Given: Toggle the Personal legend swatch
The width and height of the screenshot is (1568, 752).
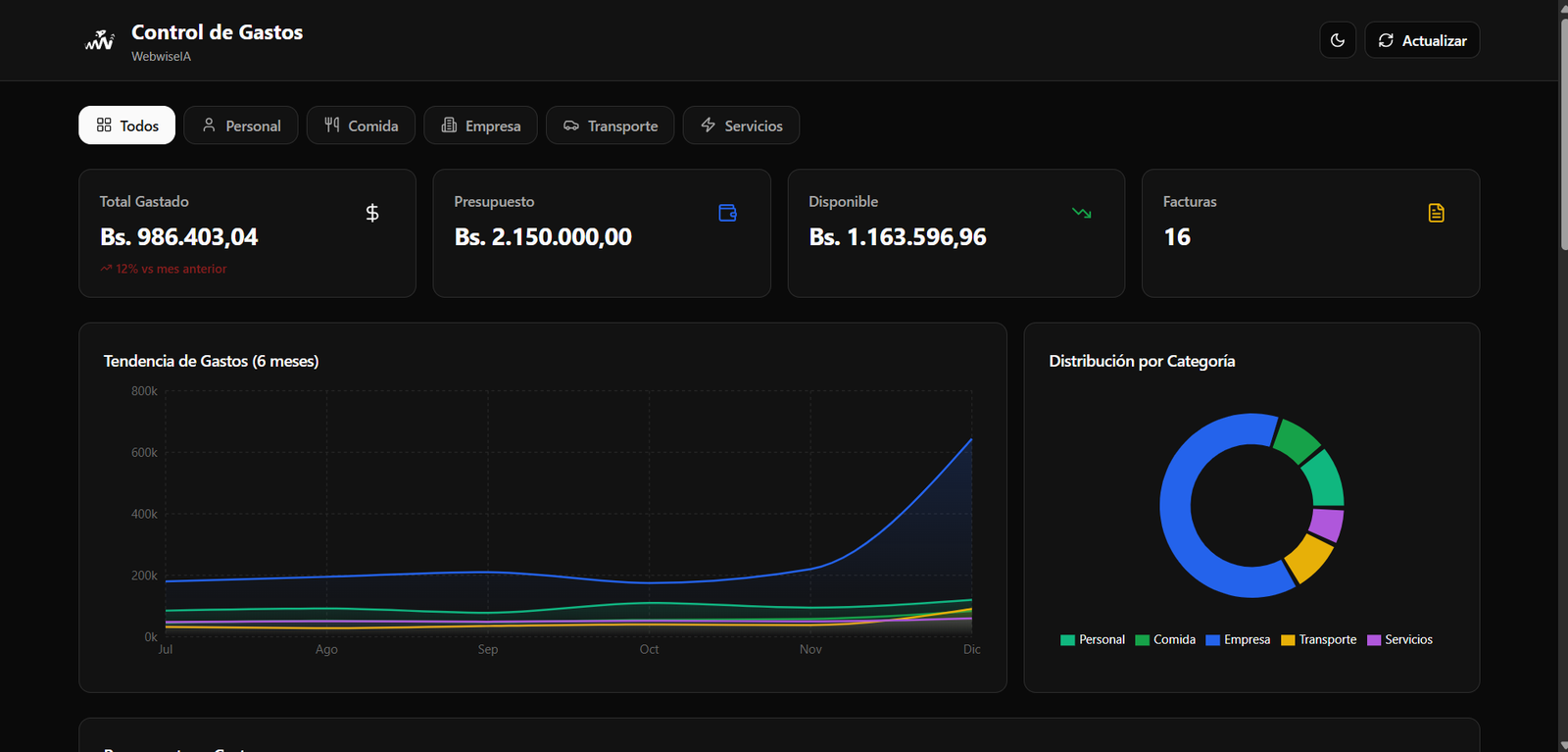Looking at the screenshot, I should [1067, 640].
